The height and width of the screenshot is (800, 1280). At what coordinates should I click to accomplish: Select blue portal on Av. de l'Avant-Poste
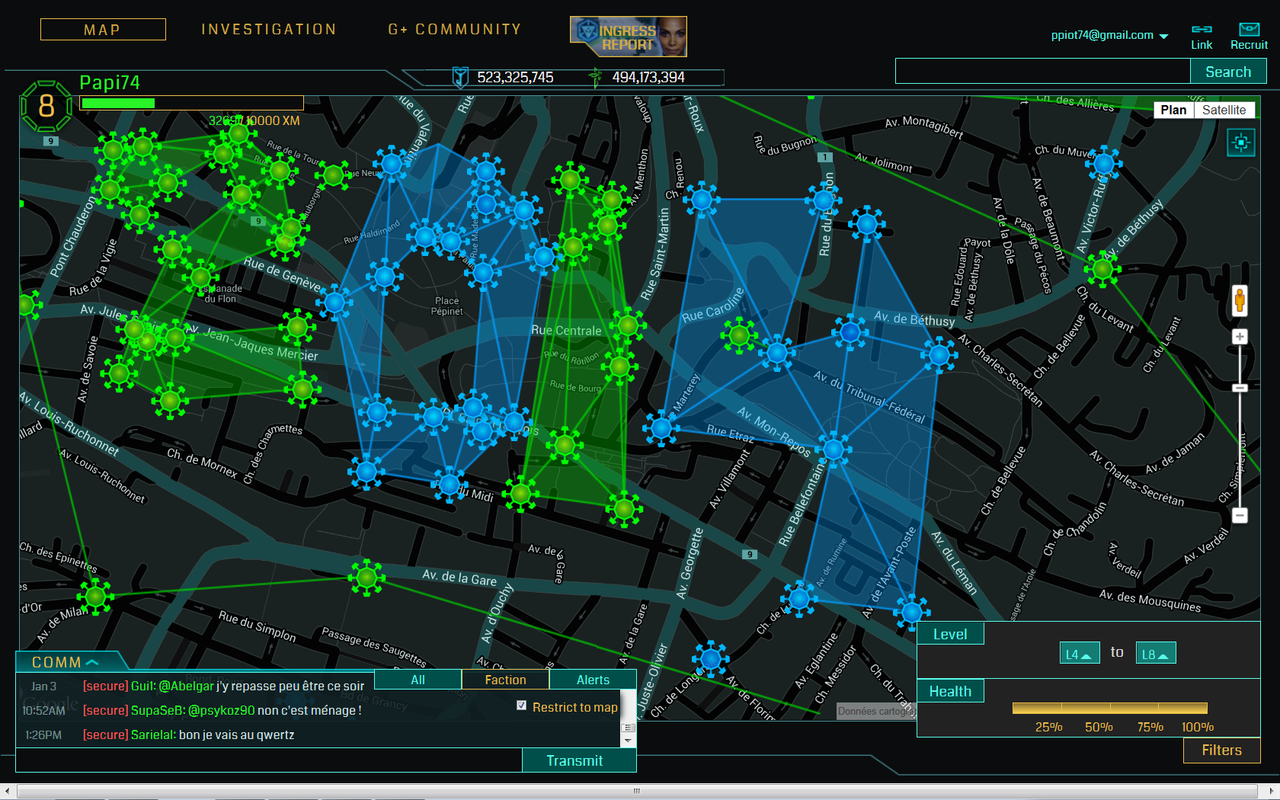click(910, 611)
